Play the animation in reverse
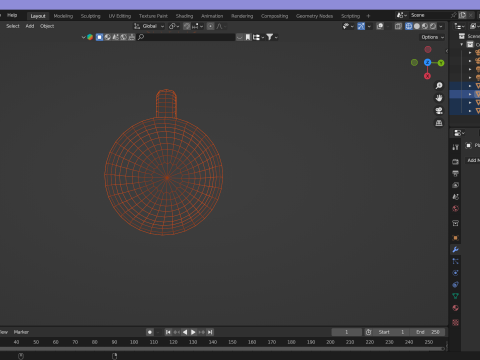The image size is (480, 360). click(185, 332)
